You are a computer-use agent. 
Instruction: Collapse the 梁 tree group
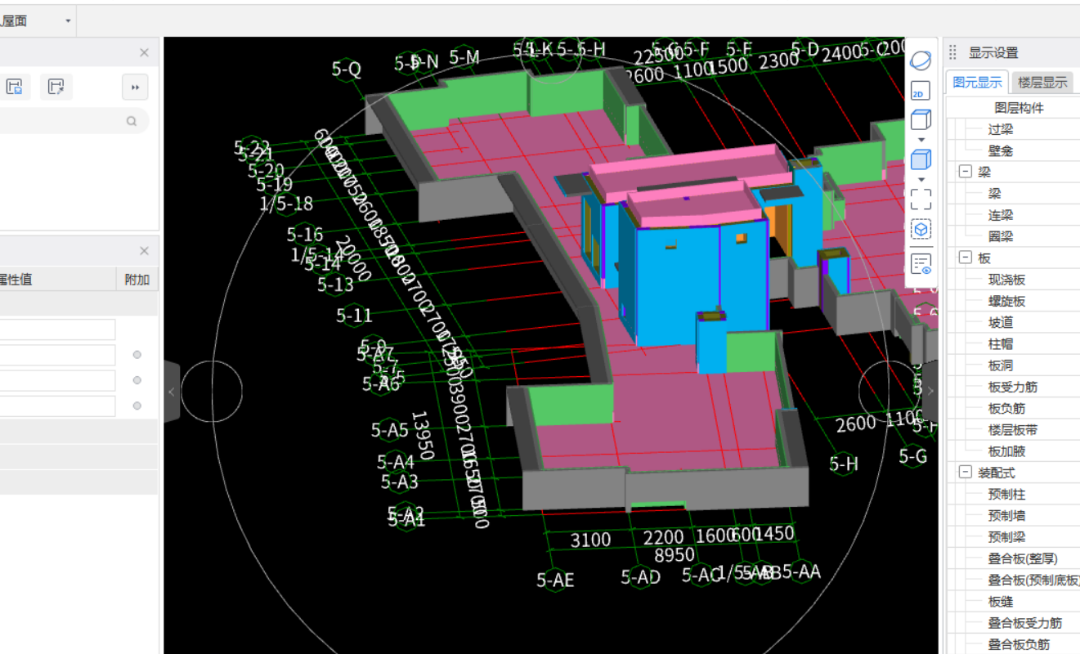point(966,171)
